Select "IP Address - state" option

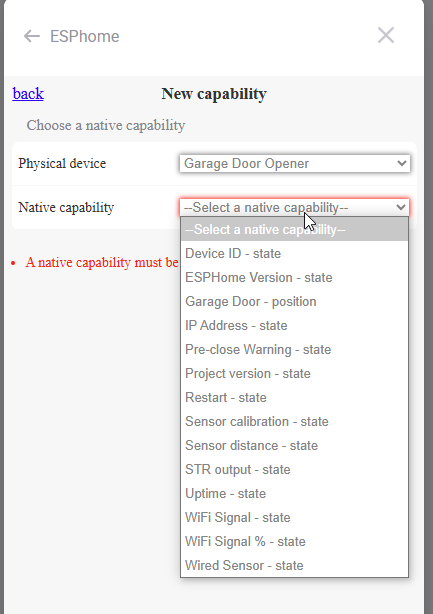pyautogui.click(x=294, y=325)
